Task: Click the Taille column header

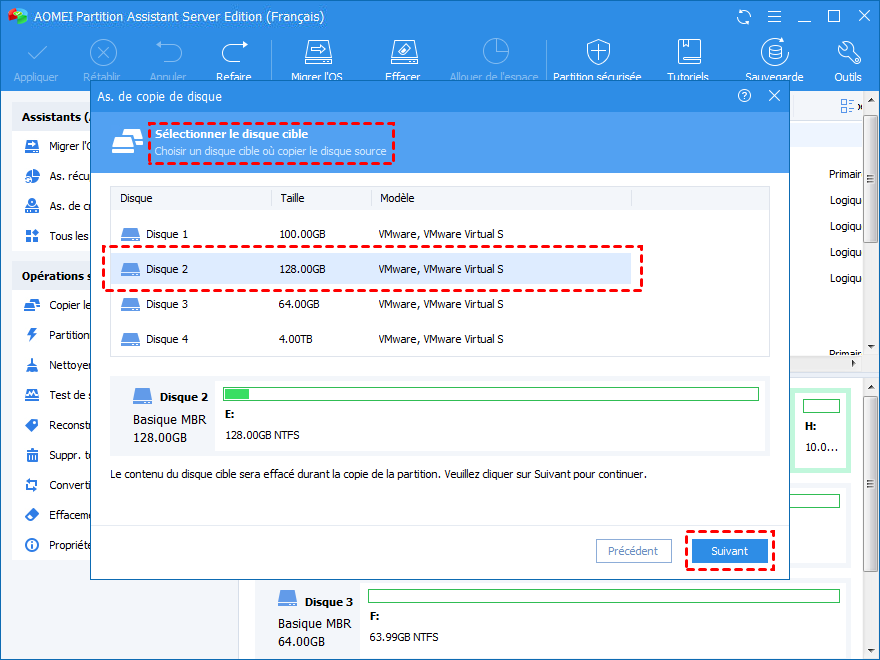Action: point(322,198)
